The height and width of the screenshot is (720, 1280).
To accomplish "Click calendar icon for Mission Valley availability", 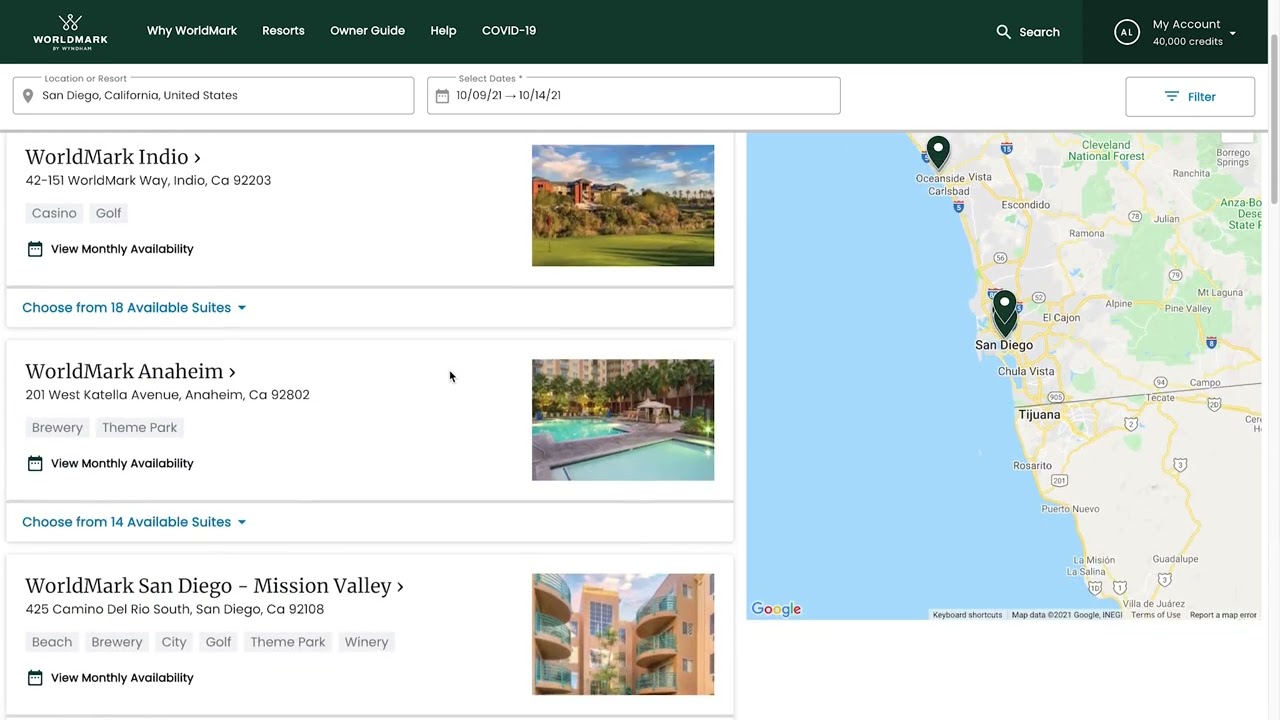I will point(35,678).
